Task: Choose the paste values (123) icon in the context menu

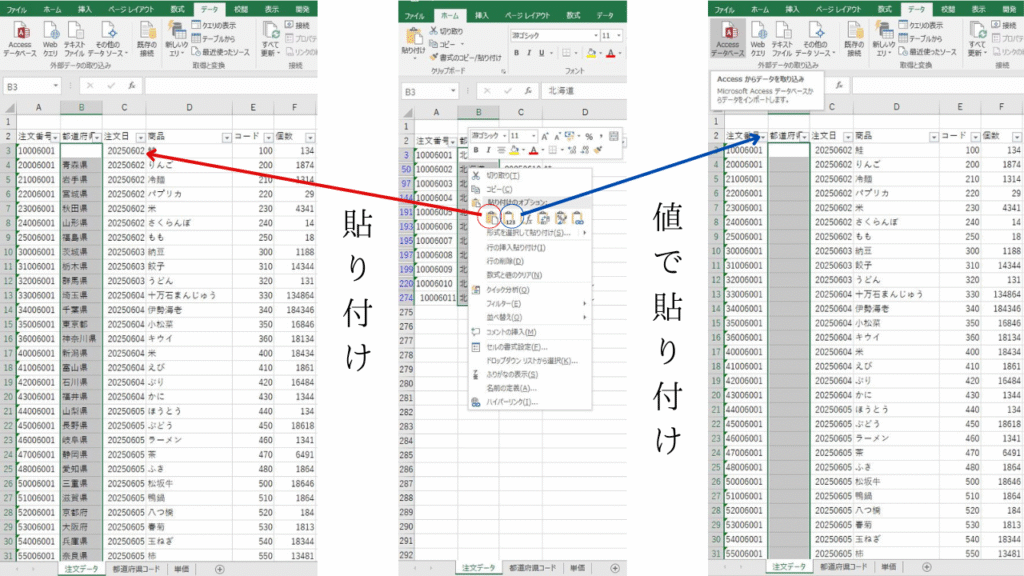Action: click(509, 218)
